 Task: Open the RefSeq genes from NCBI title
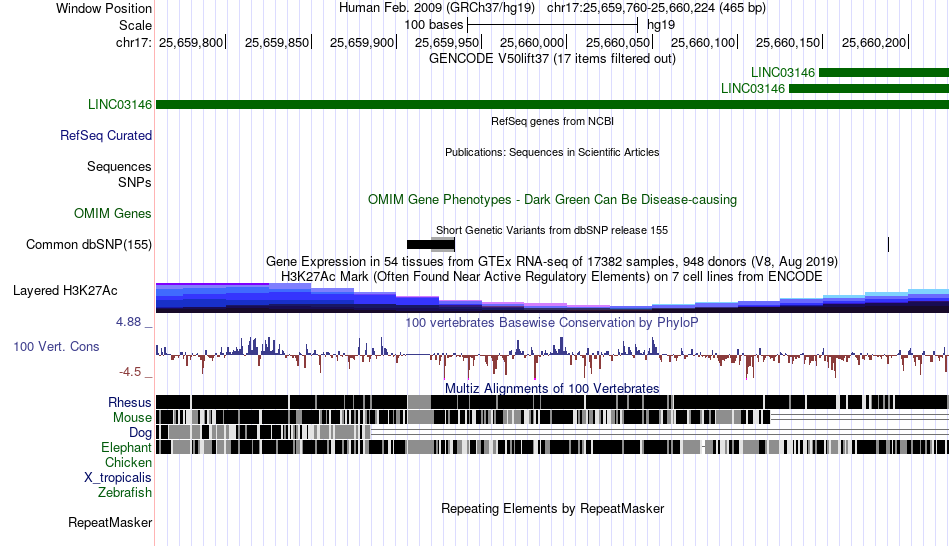552,121
